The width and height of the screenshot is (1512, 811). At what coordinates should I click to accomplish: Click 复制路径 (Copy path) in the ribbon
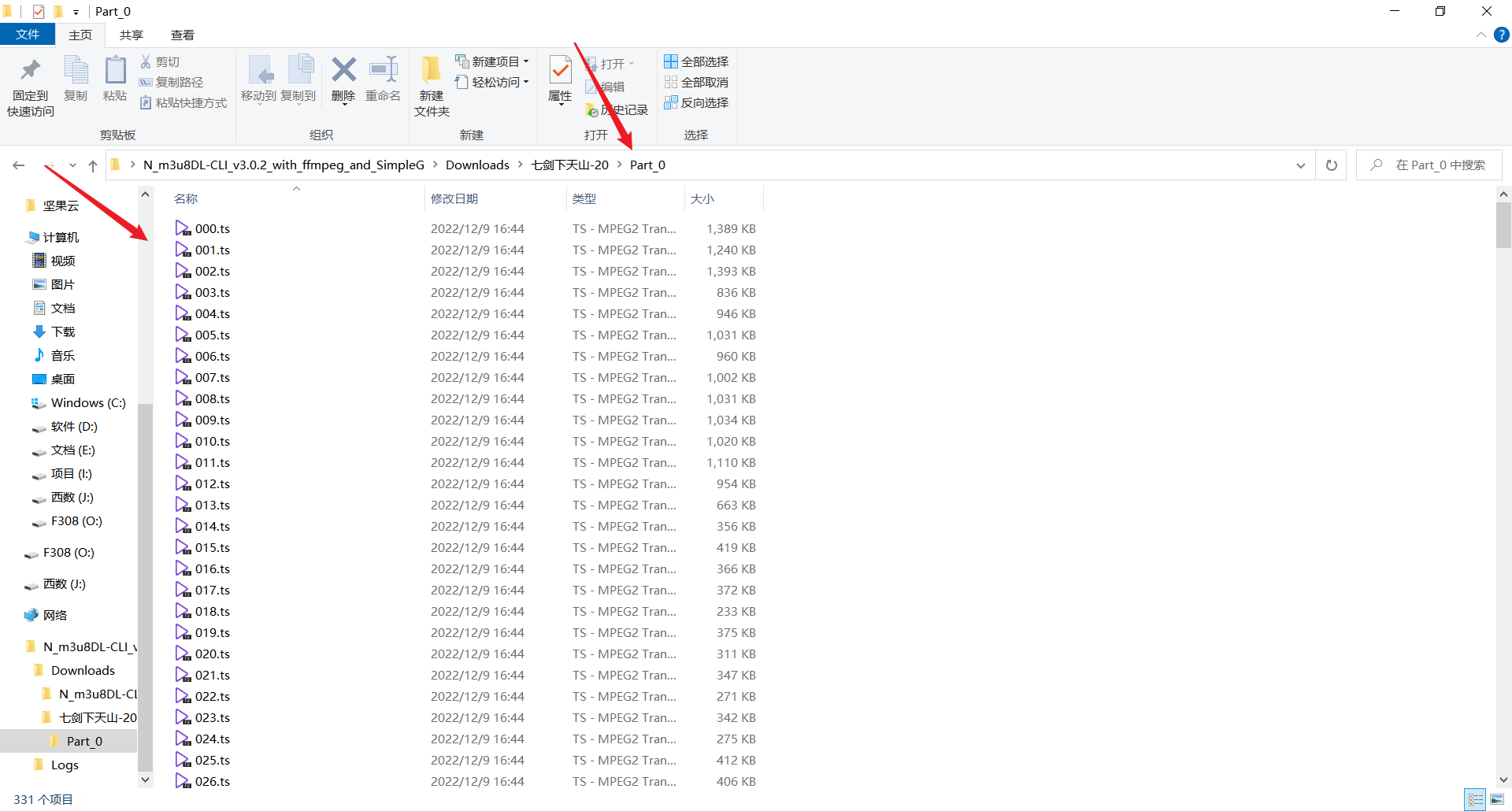pos(172,82)
